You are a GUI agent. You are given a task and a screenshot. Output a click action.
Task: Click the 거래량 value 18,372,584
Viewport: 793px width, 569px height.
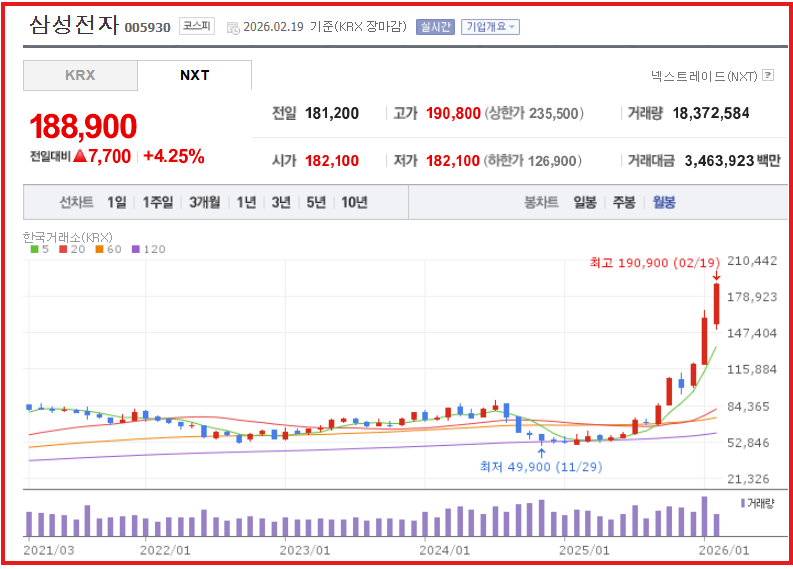[711, 113]
